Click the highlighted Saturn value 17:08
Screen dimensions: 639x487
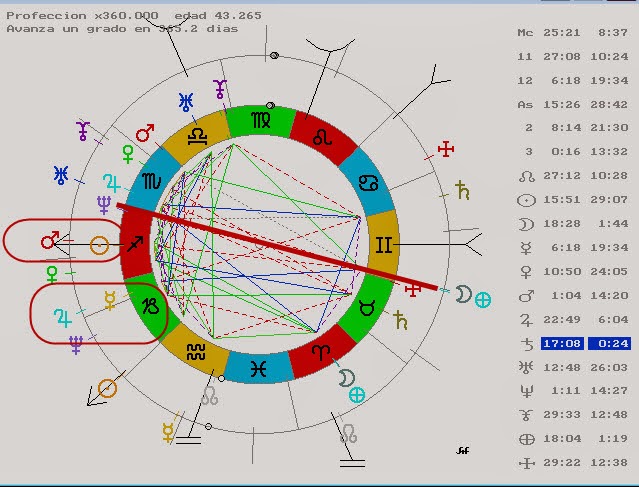(x=556, y=343)
